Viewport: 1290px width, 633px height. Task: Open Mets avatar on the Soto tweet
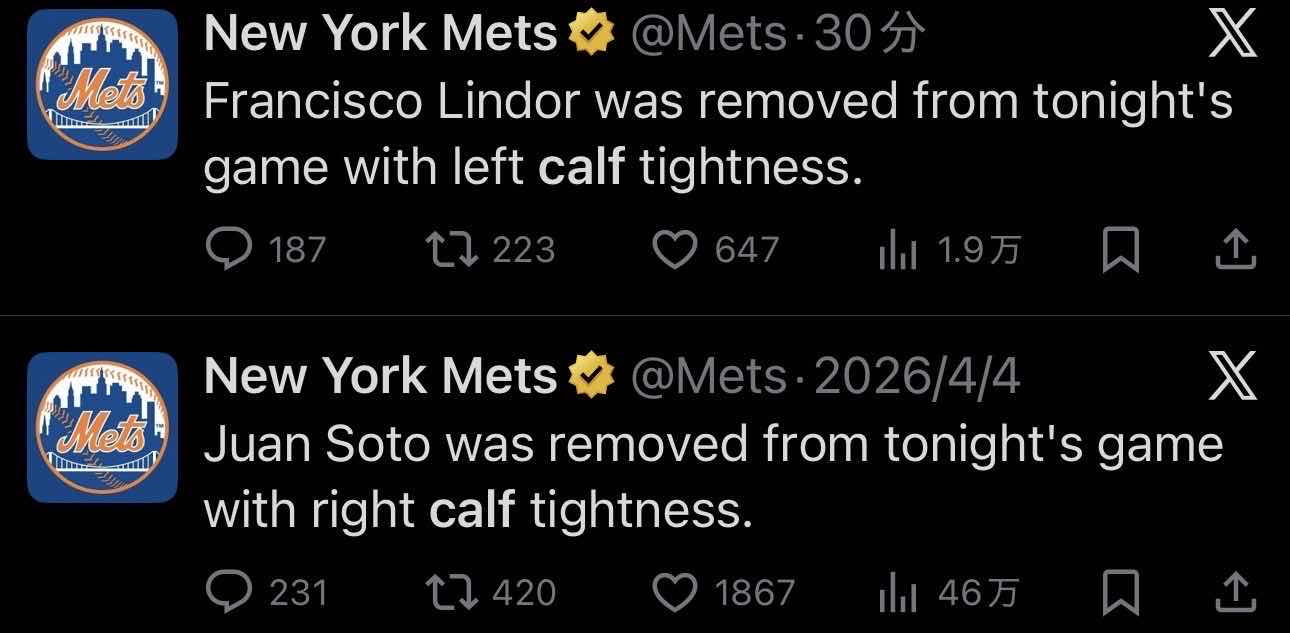point(102,427)
